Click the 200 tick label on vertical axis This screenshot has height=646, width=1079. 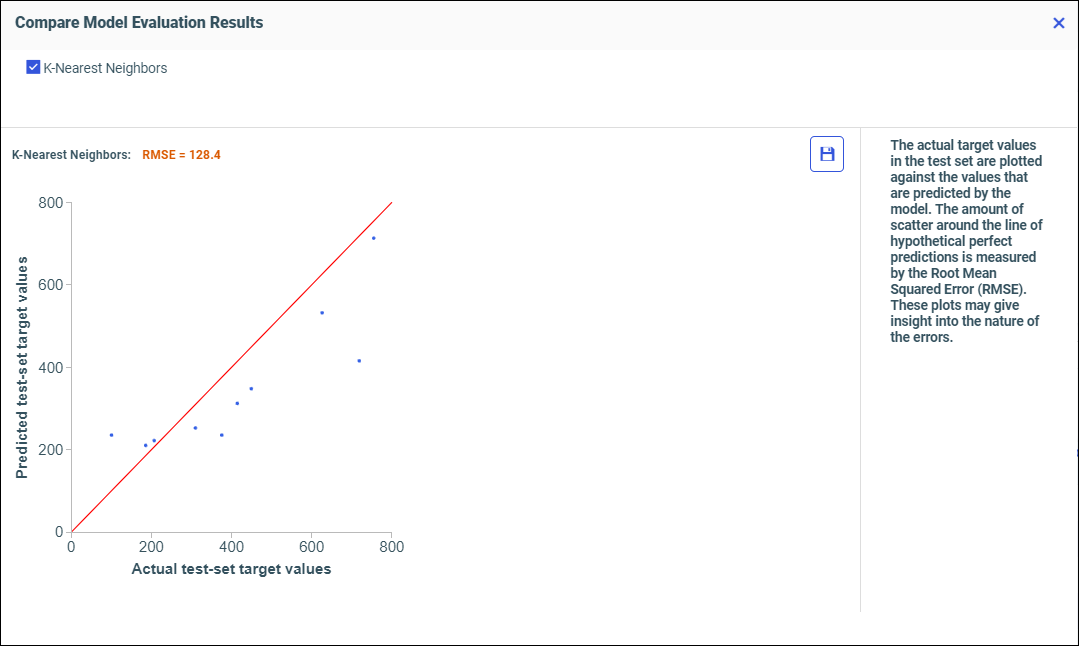[50, 450]
